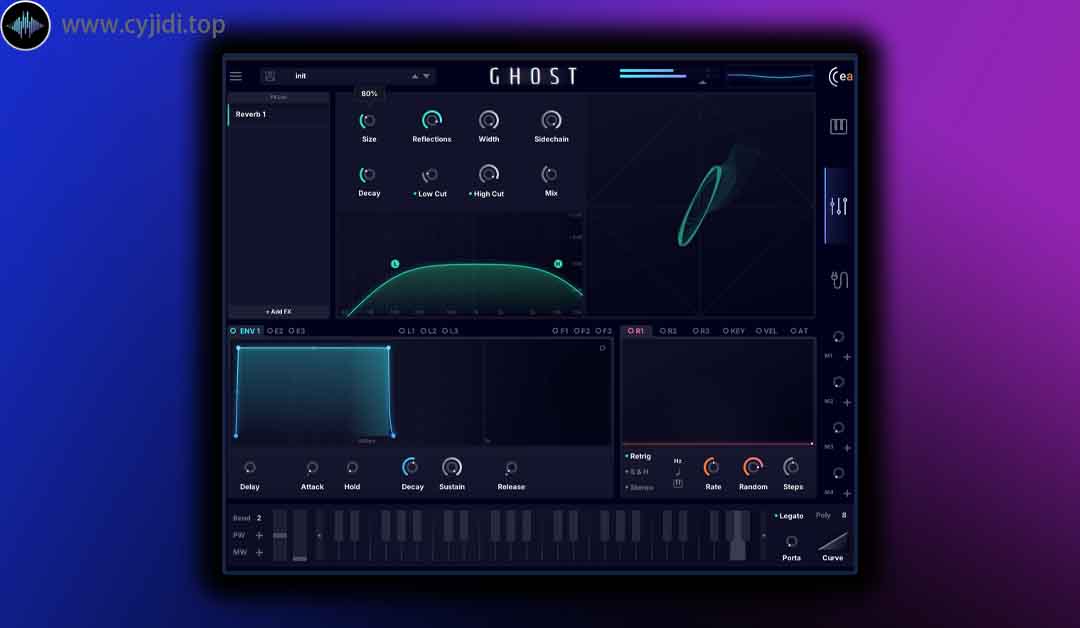Select the R1 random tab
Image resolution: width=1080 pixels, height=628 pixels.
(x=636, y=331)
